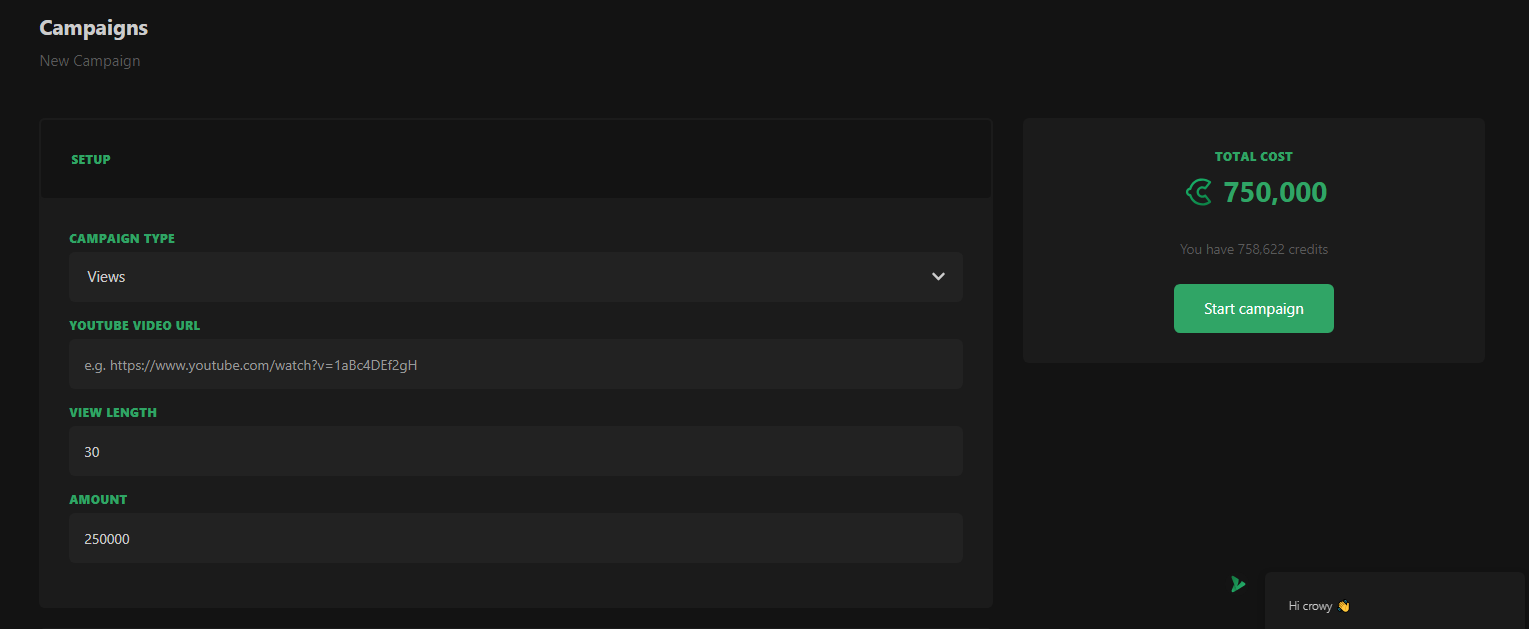Click the green arrow chat widget icon
Screen dimensions: 1529x629
pos(1238,584)
